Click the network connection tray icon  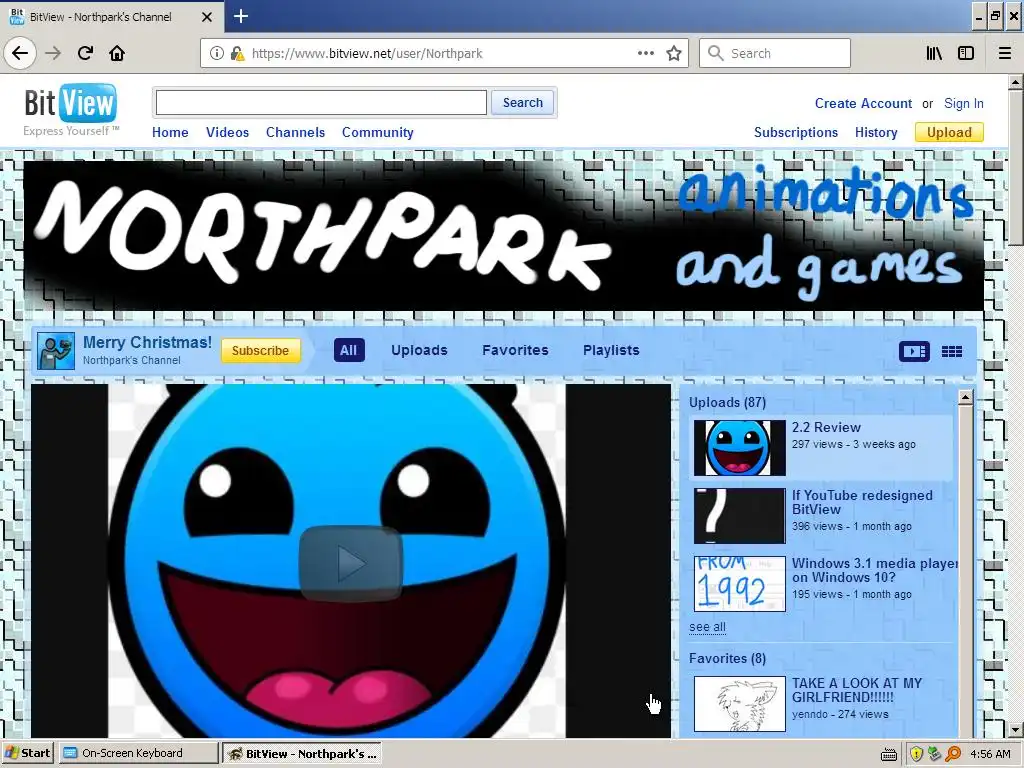(x=935, y=754)
